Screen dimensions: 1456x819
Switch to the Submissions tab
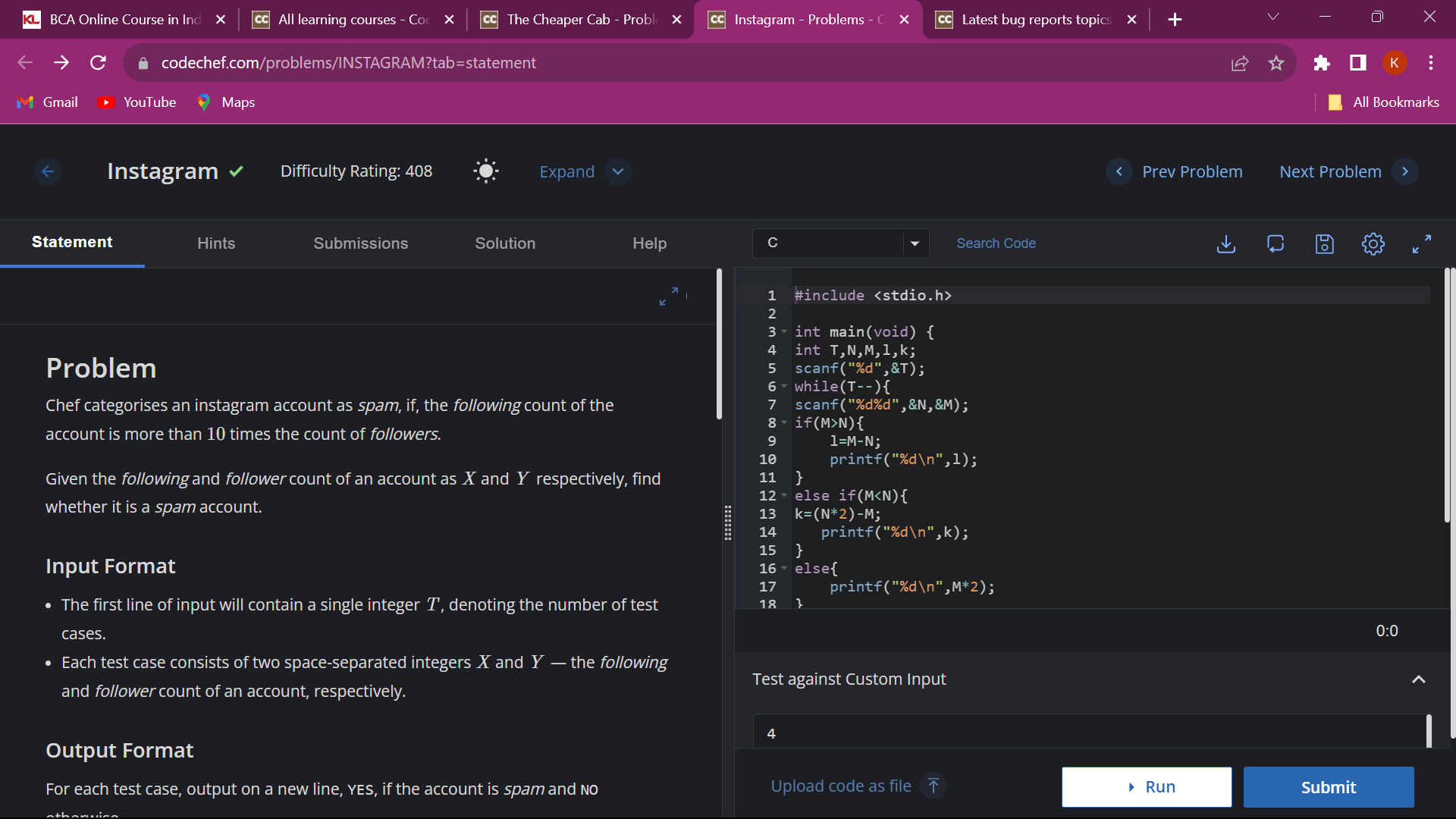(360, 243)
